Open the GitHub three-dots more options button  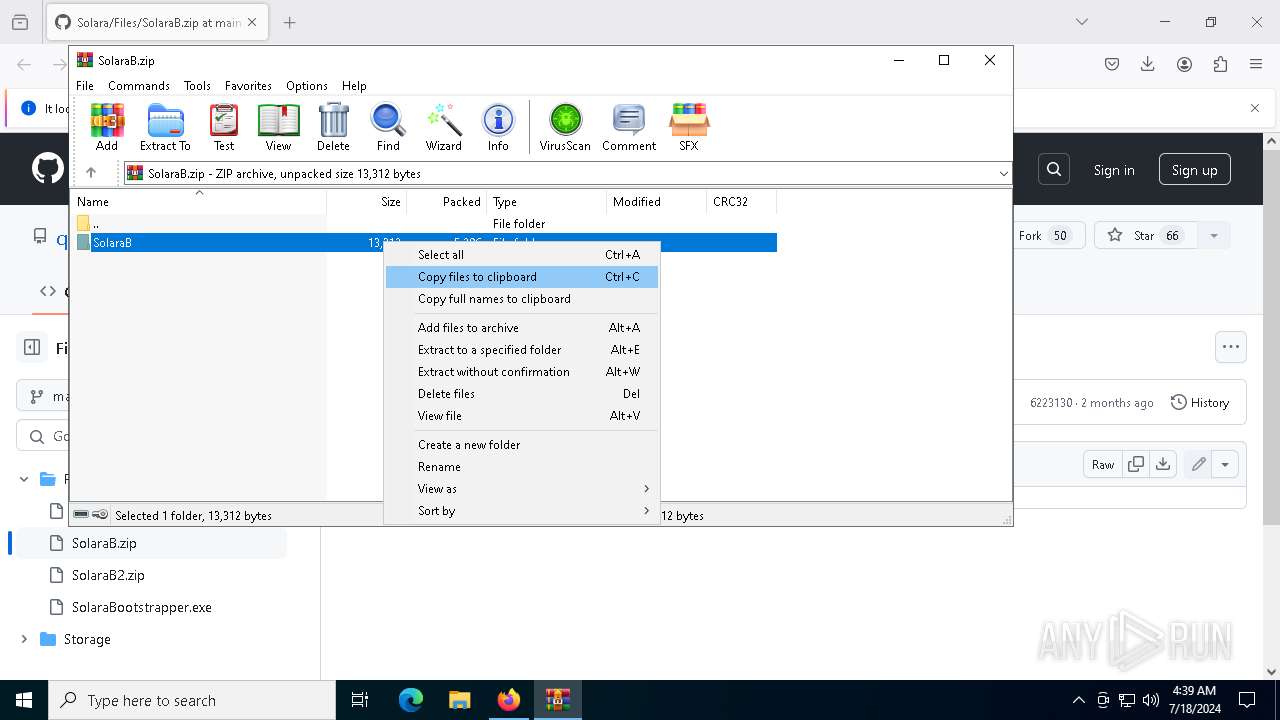pyautogui.click(x=1231, y=347)
